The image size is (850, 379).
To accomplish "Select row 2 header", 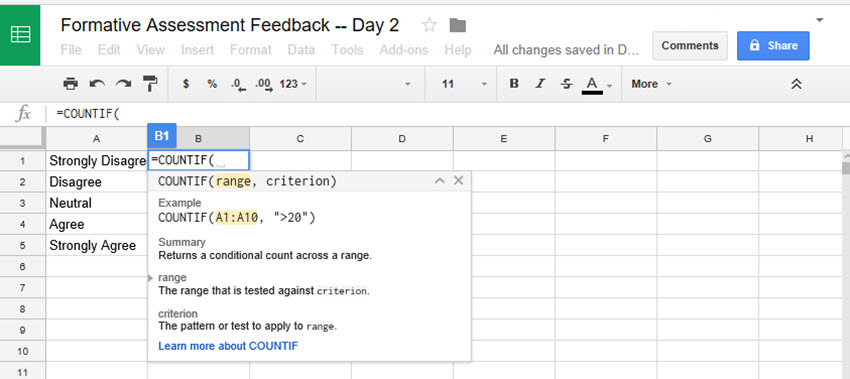I will pyautogui.click(x=22, y=182).
